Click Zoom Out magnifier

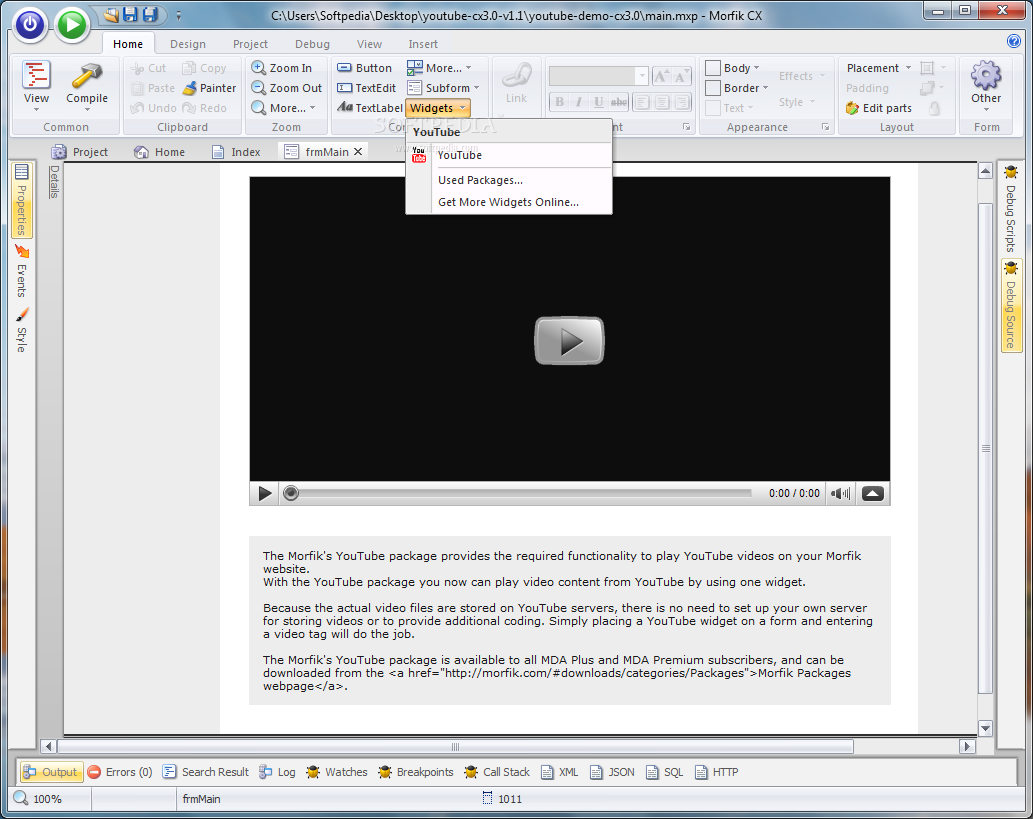pyautogui.click(x=287, y=88)
